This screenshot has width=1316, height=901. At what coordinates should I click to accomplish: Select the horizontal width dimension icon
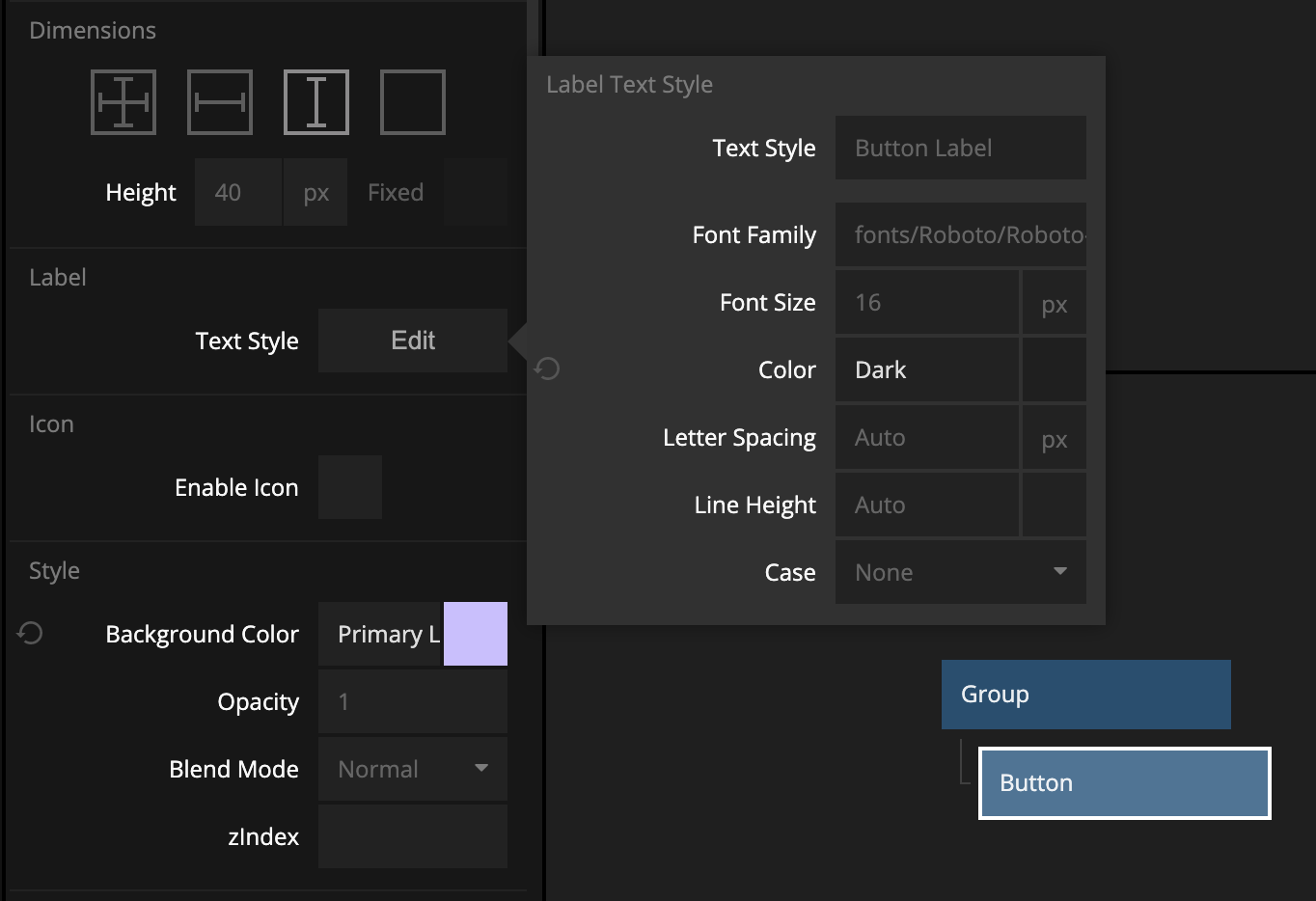pos(220,102)
